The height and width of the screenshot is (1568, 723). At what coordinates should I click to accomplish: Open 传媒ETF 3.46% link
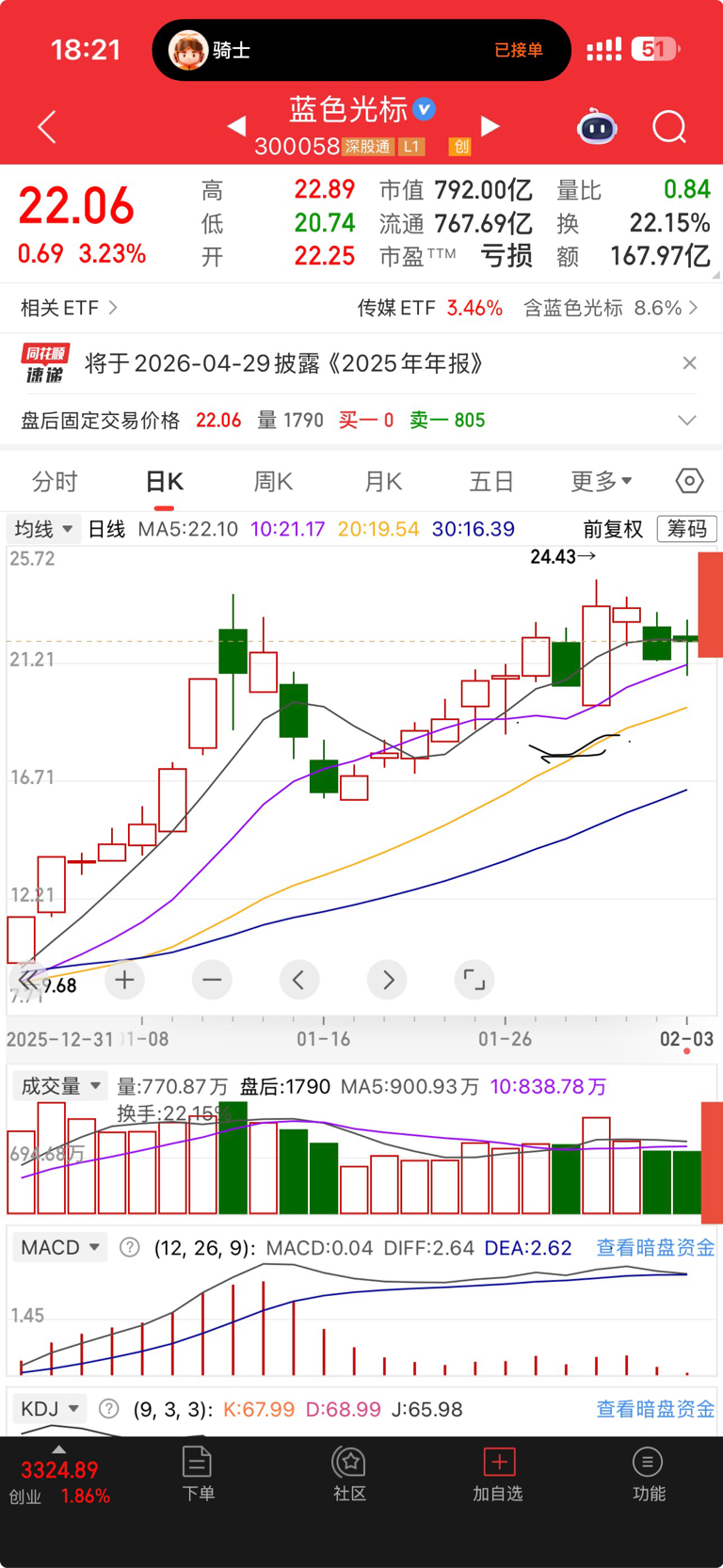click(x=430, y=308)
